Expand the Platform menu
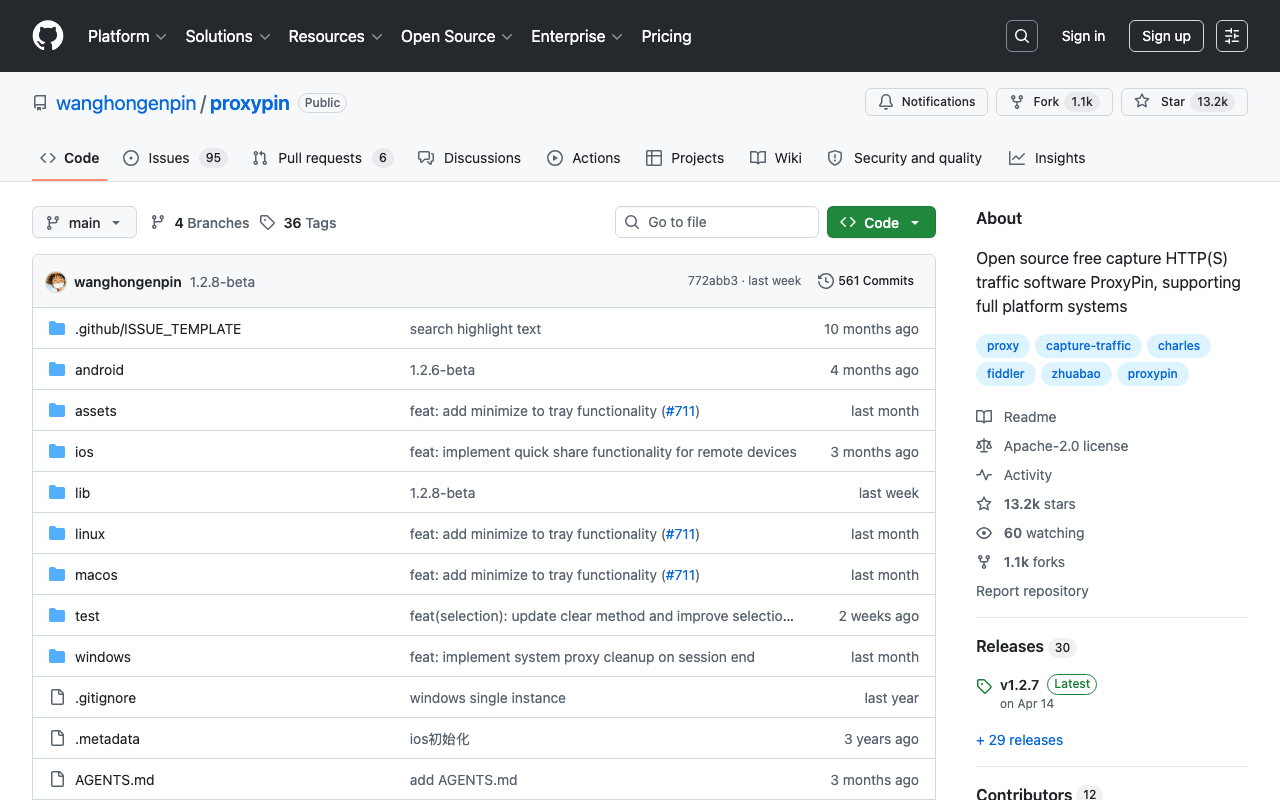The image size is (1280, 800). click(x=127, y=36)
